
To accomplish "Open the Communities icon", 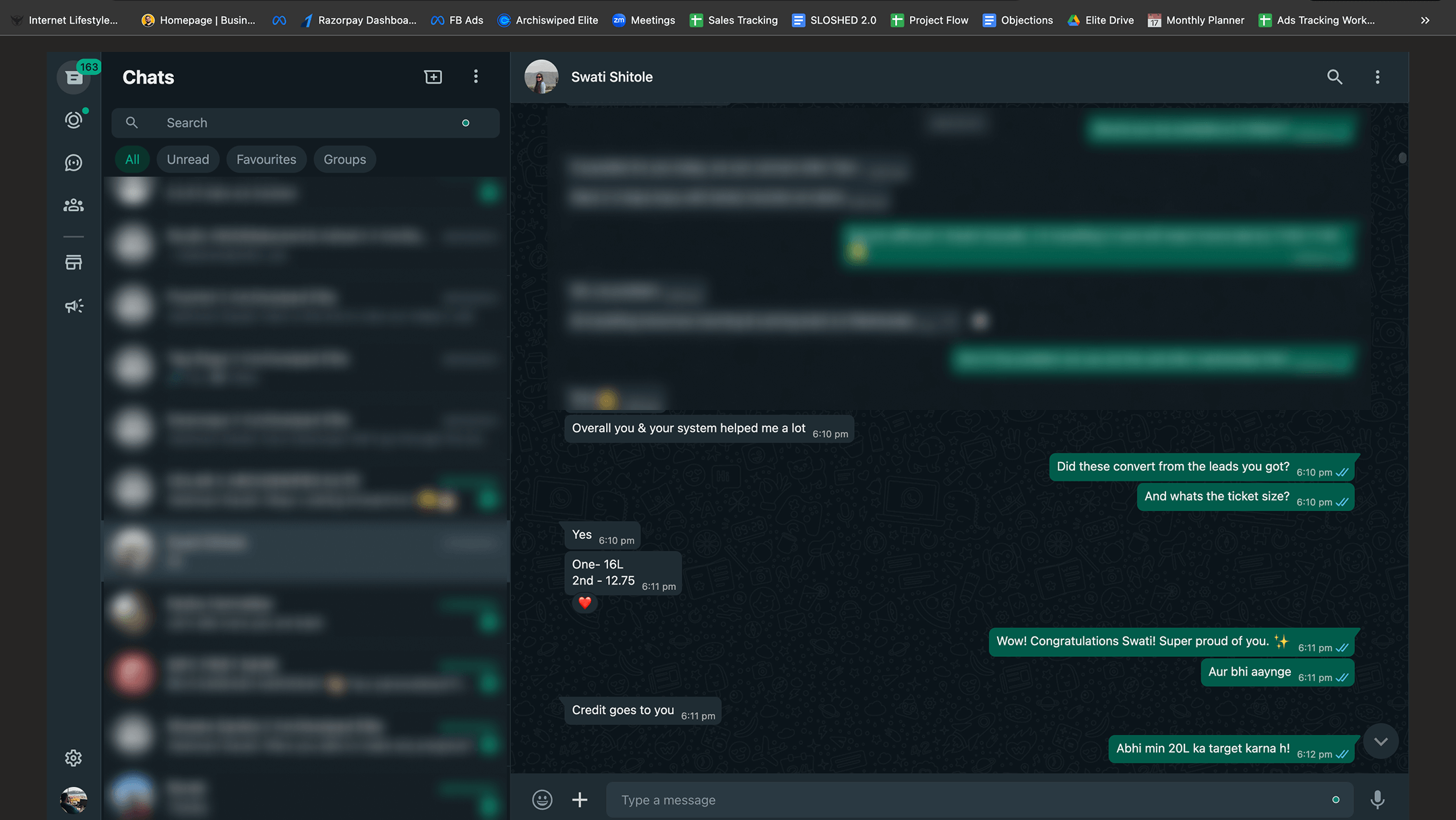I will (x=73, y=205).
